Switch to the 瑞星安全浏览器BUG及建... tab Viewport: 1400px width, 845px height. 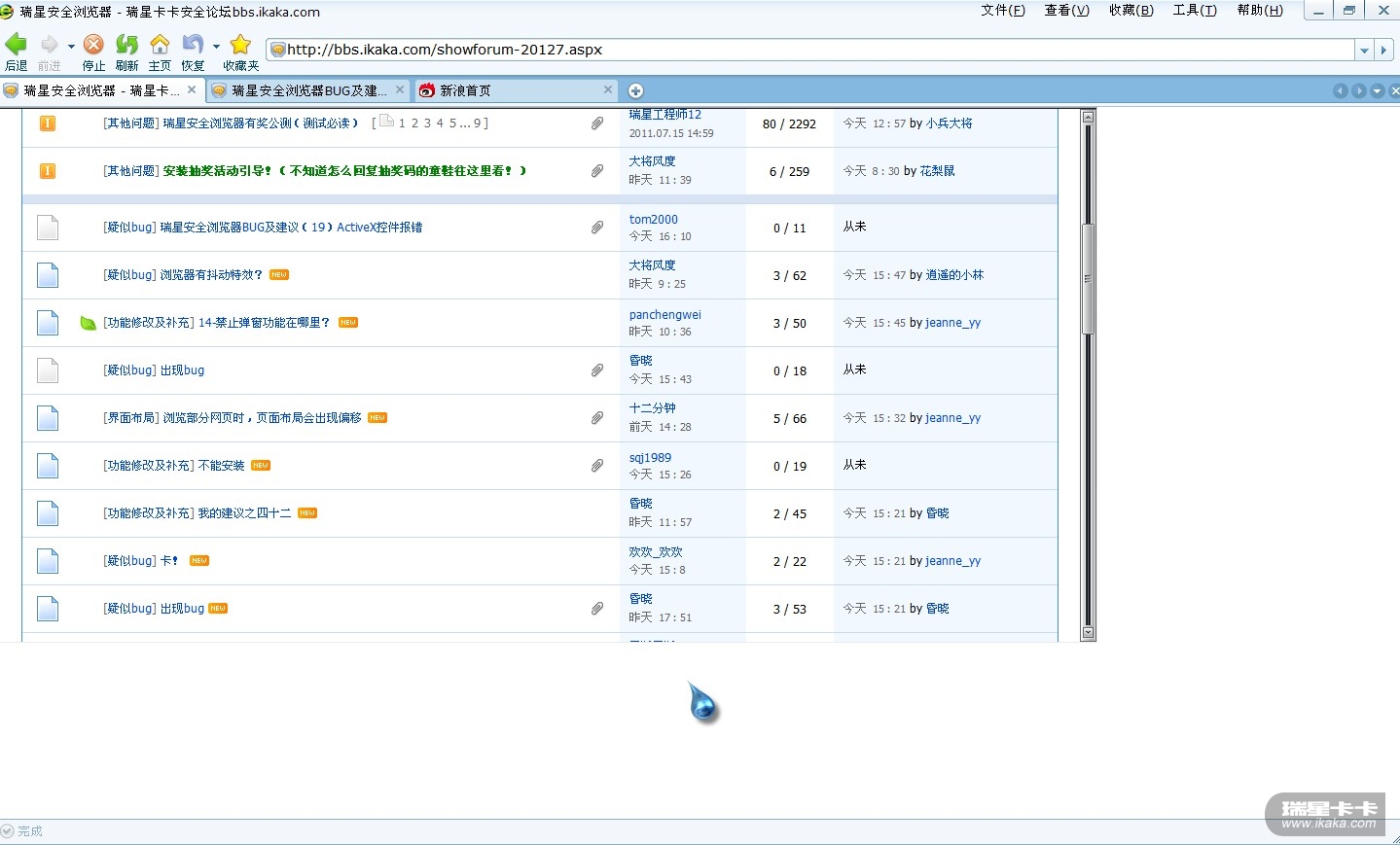[307, 90]
